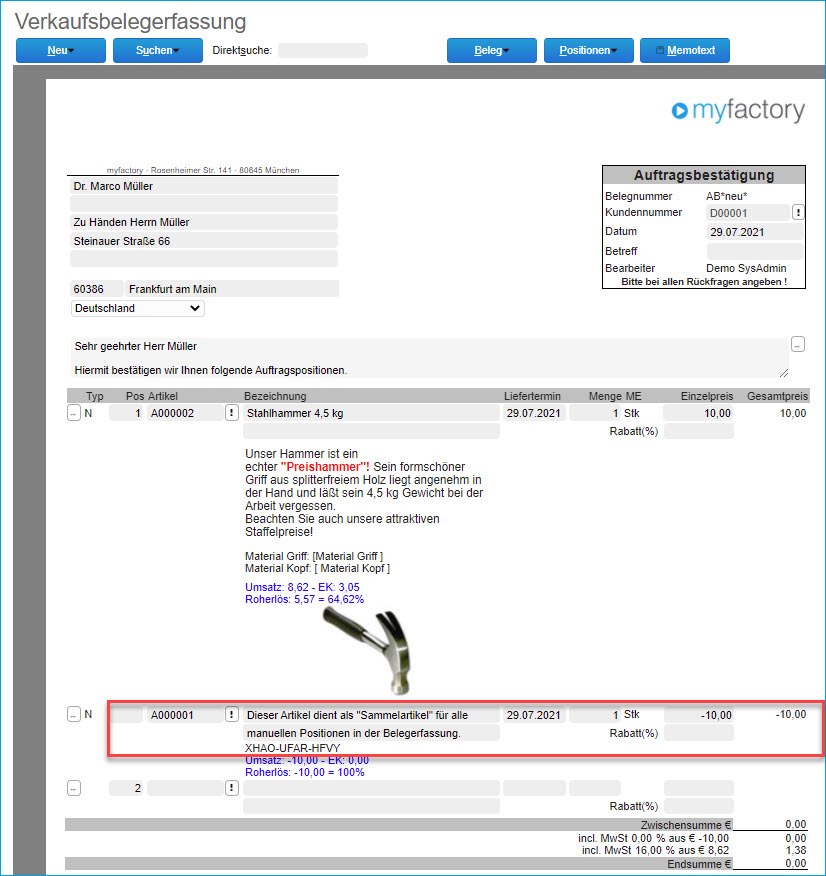This screenshot has width=826, height=876.
Task: Open the Beleg dropdown menu
Action: point(491,50)
